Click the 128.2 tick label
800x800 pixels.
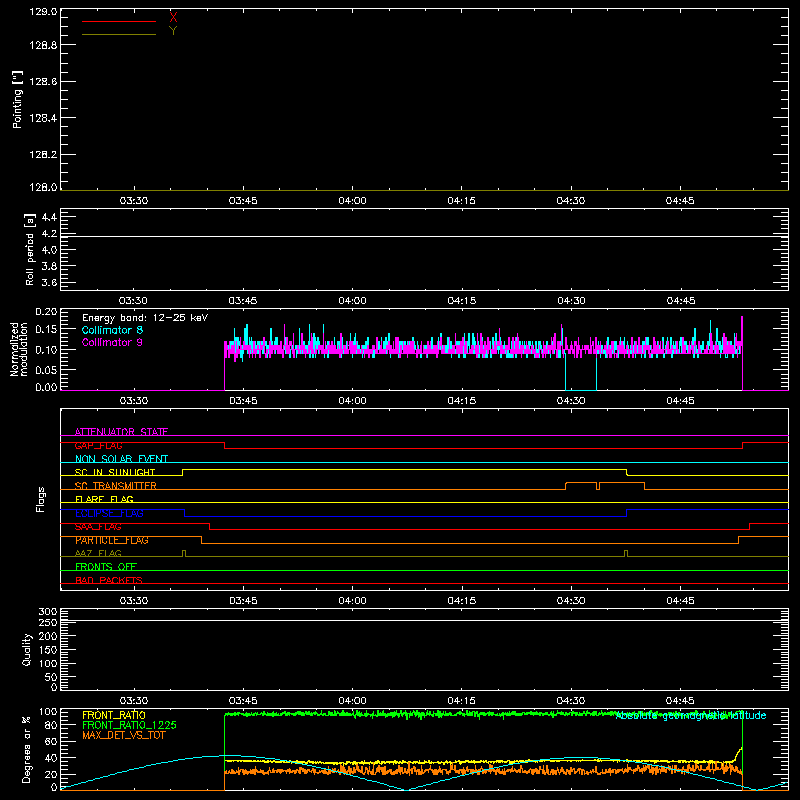[x=43, y=155]
